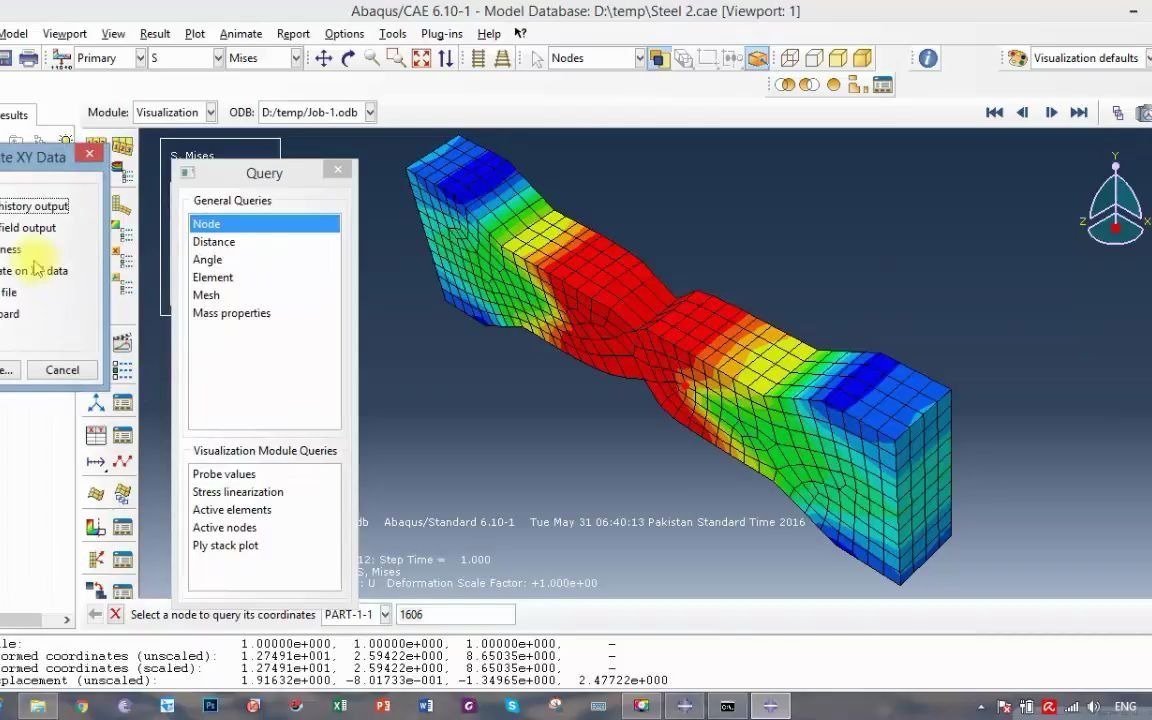
Task: Close the Query dialog
Action: pyautogui.click(x=338, y=170)
